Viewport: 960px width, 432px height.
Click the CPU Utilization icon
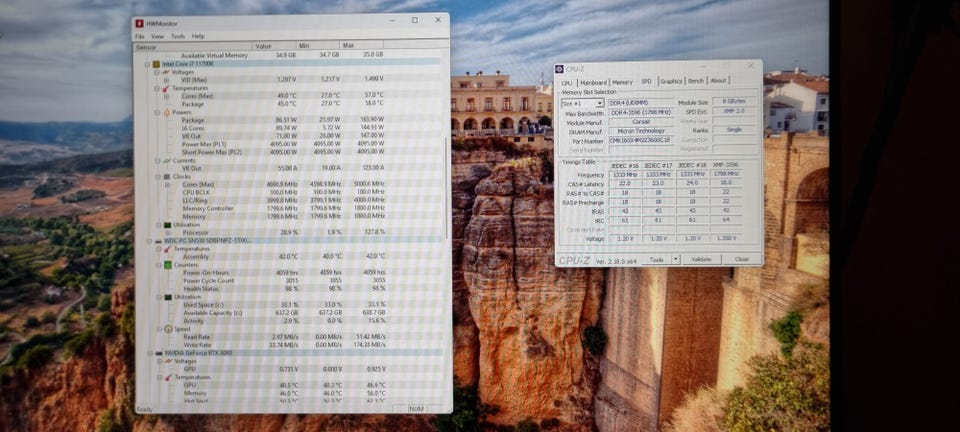pos(167,225)
